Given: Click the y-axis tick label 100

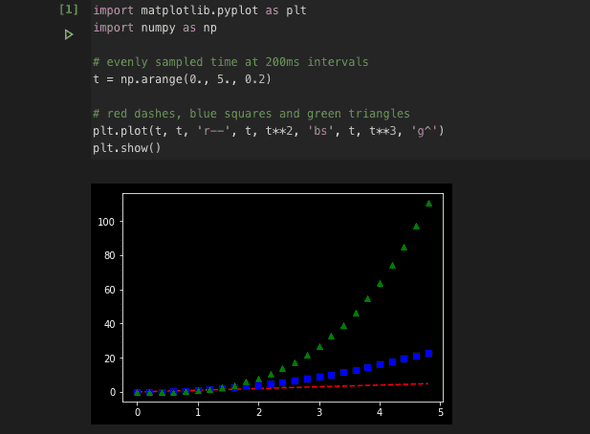Looking at the screenshot, I should coord(106,222).
